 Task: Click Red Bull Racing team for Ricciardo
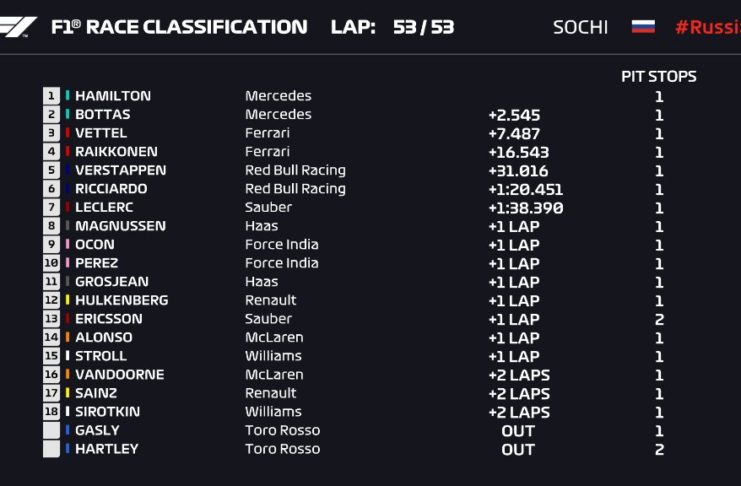click(x=295, y=189)
